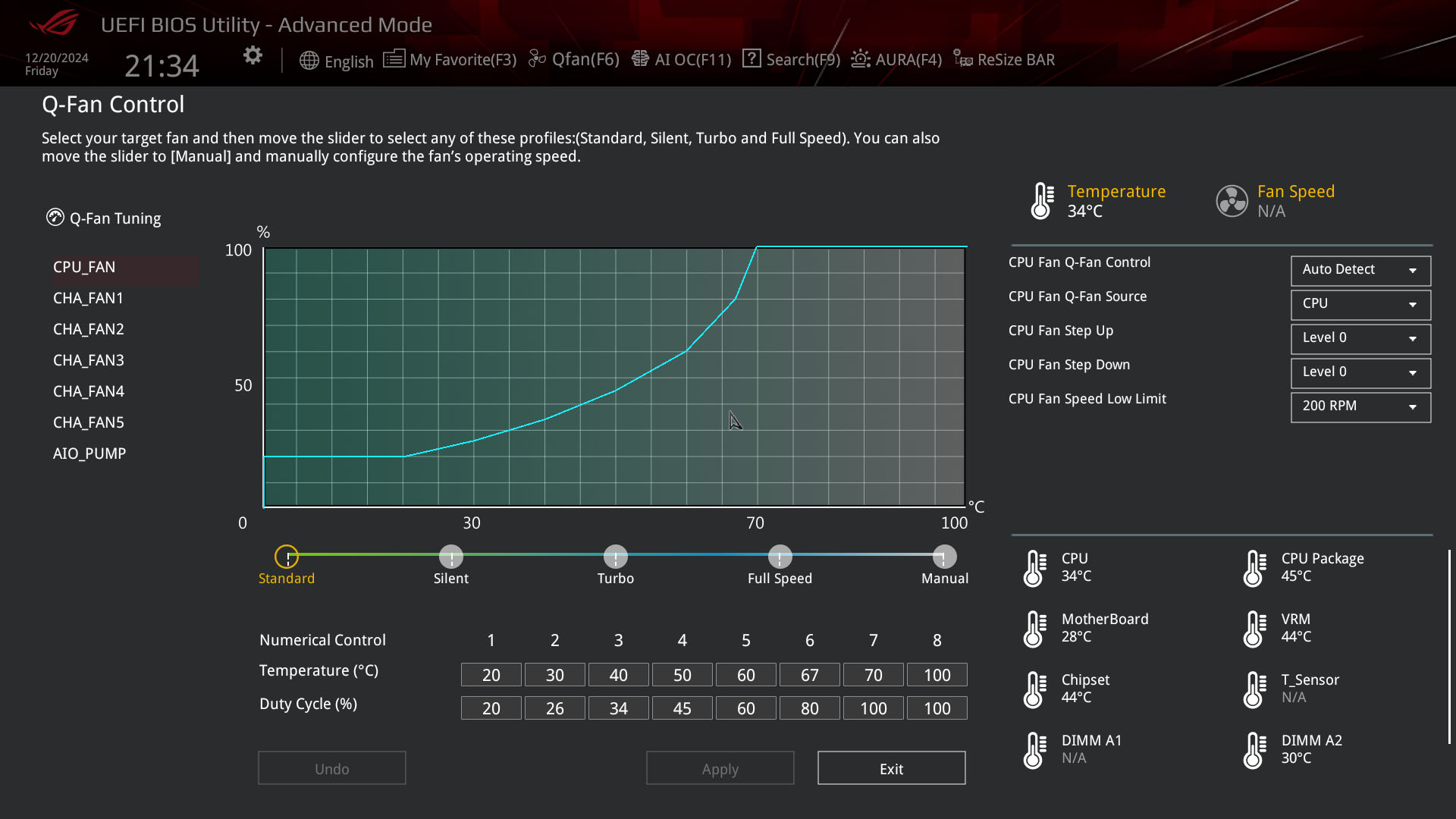The image size is (1456, 819).
Task: Select CHA_FAN2 from the fan list
Action: click(88, 328)
